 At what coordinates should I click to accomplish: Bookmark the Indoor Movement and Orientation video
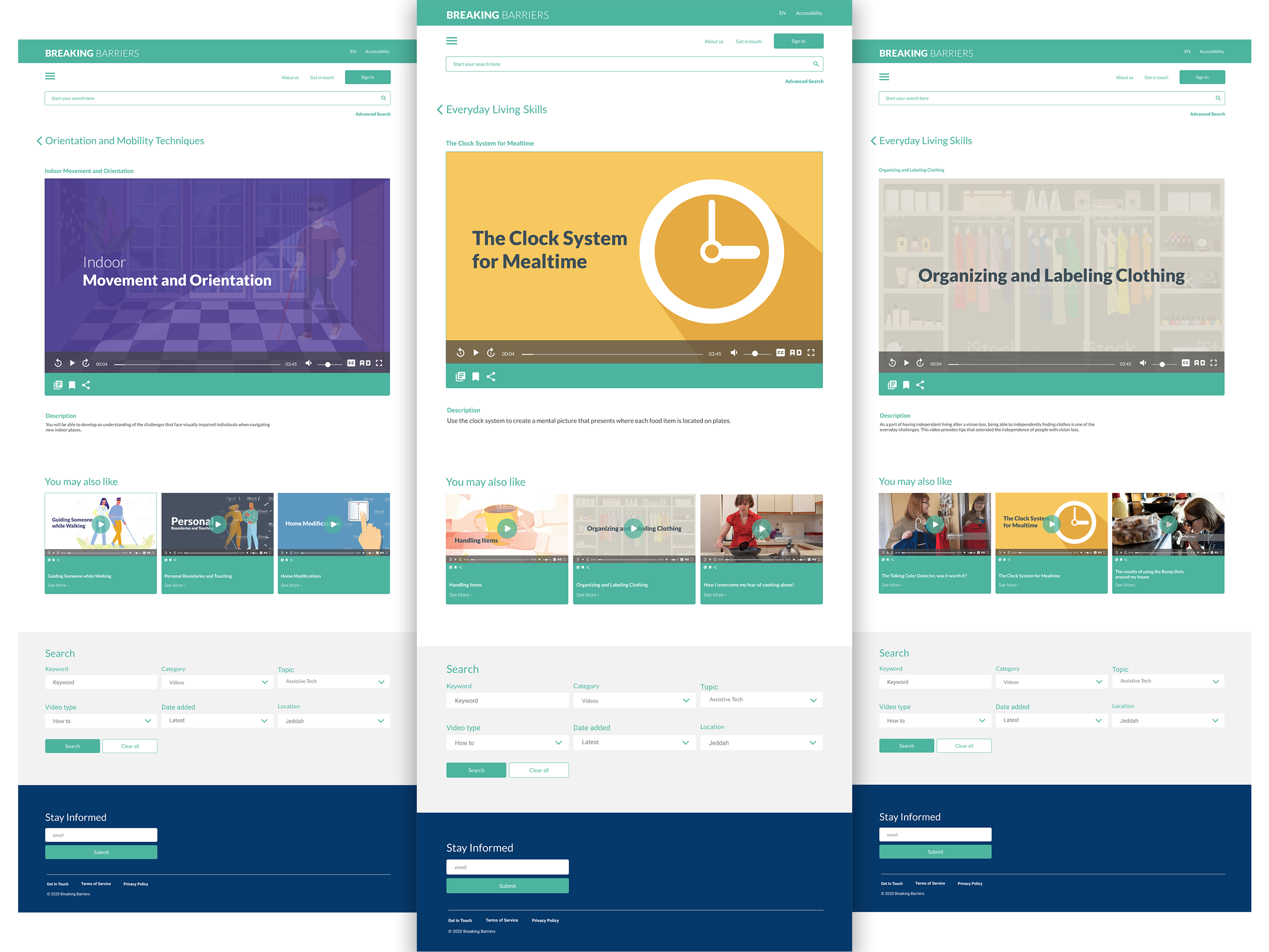(72, 385)
